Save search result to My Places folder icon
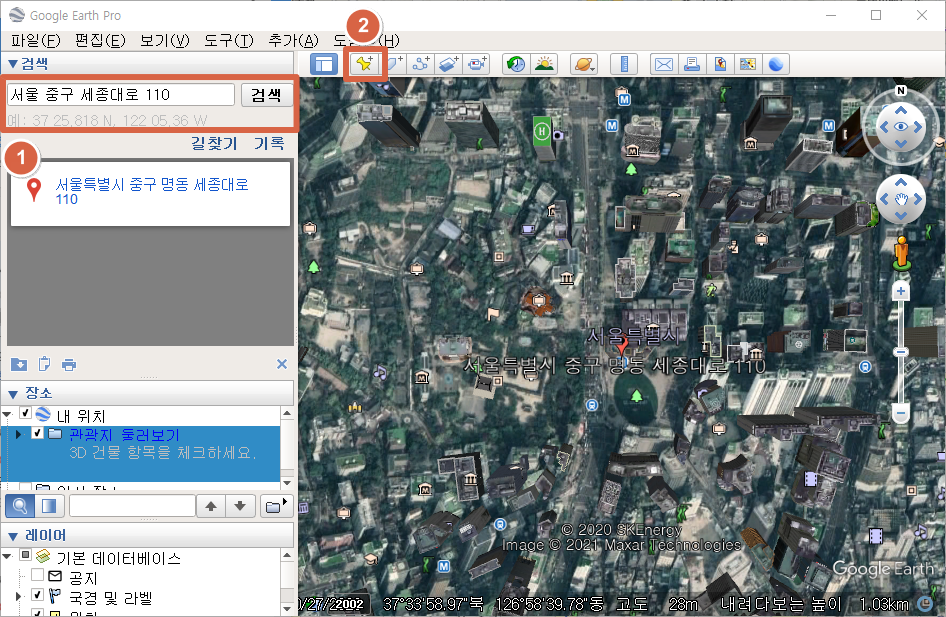 click(x=19, y=364)
